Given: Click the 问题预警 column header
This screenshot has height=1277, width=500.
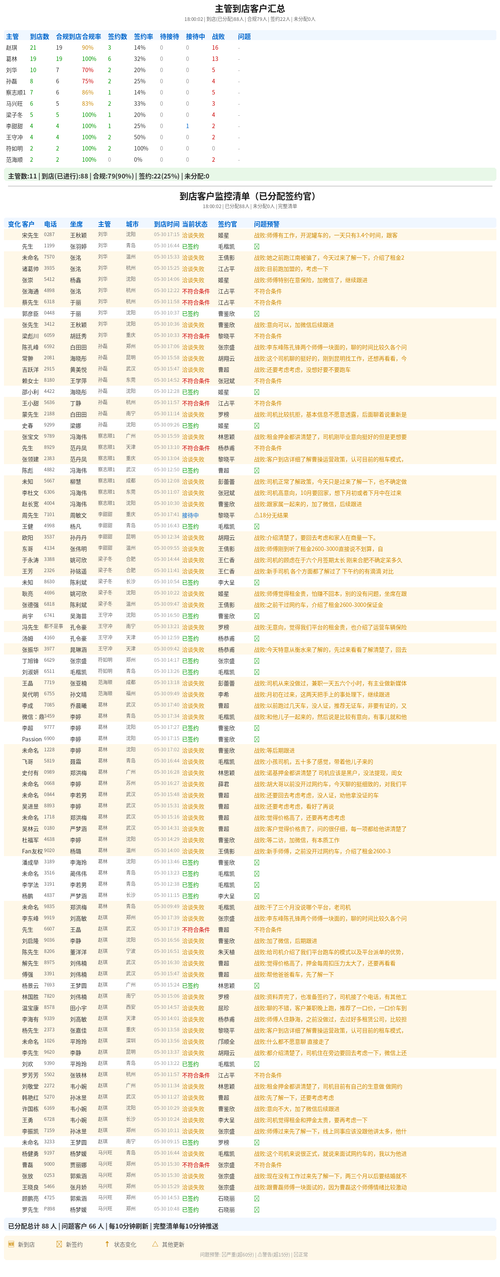Looking at the screenshot, I should tap(267, 224).
